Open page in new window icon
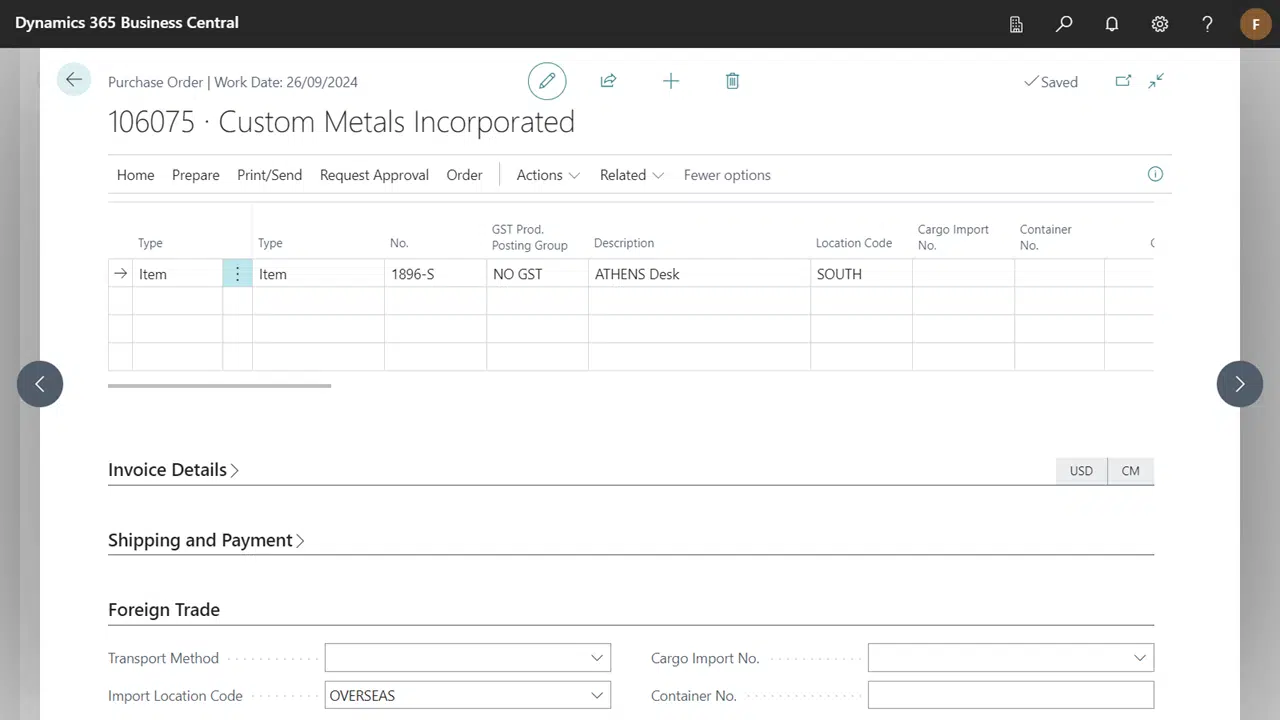This screenshot has width=1280, height=720. (1123, 81)
